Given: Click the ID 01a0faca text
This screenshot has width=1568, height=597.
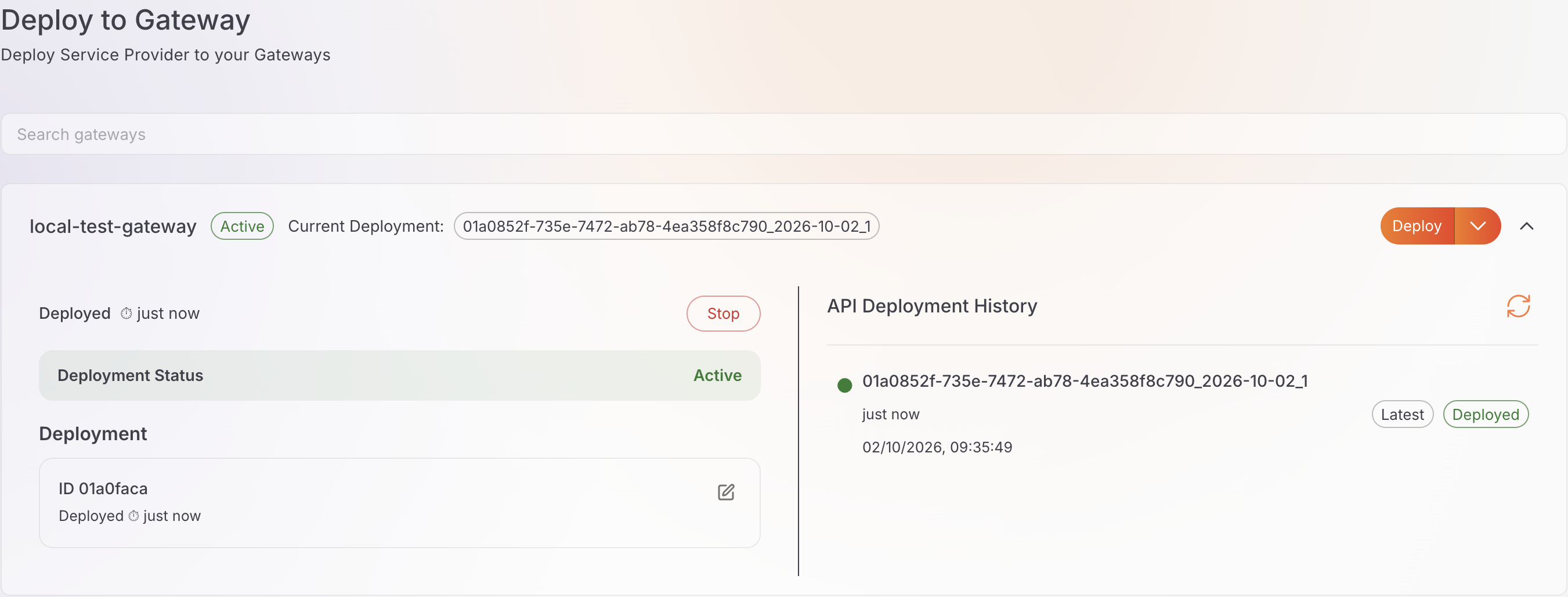Looking at the screenshot, I should (x=103, y=488).
